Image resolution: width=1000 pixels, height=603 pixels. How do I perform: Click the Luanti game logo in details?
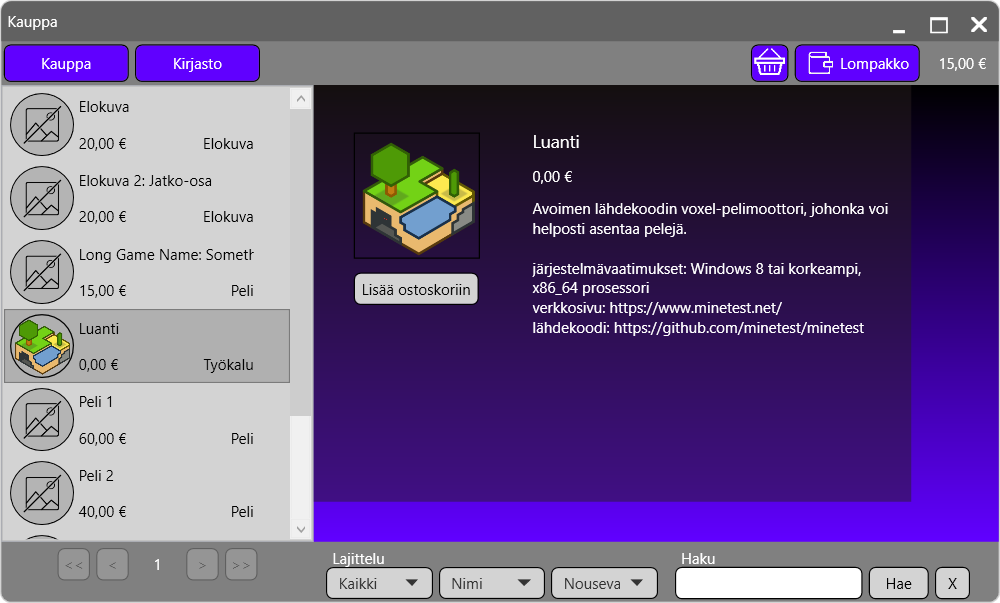click(416, 196)
